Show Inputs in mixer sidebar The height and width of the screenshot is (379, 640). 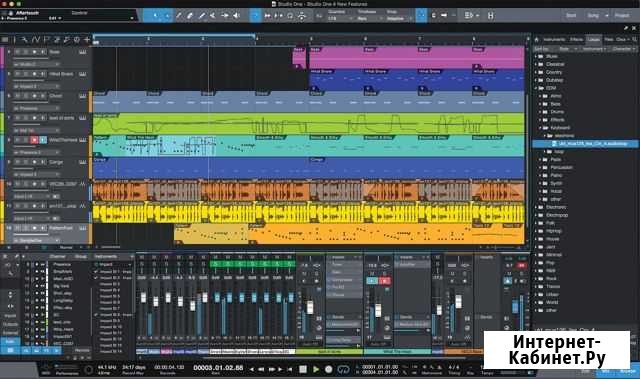[x=10, y=316]
